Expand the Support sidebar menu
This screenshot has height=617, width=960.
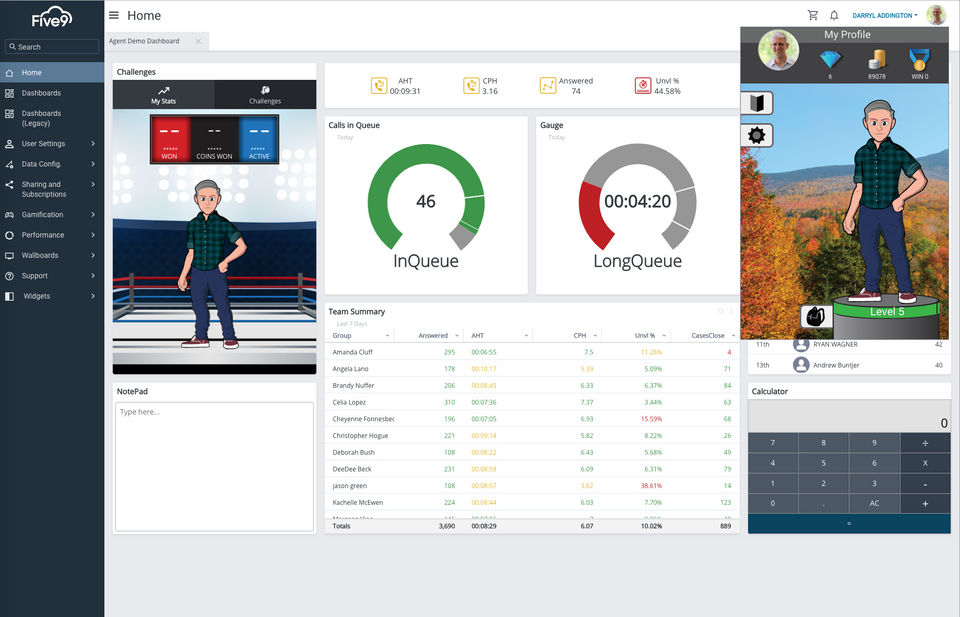(x=52, y=276)
